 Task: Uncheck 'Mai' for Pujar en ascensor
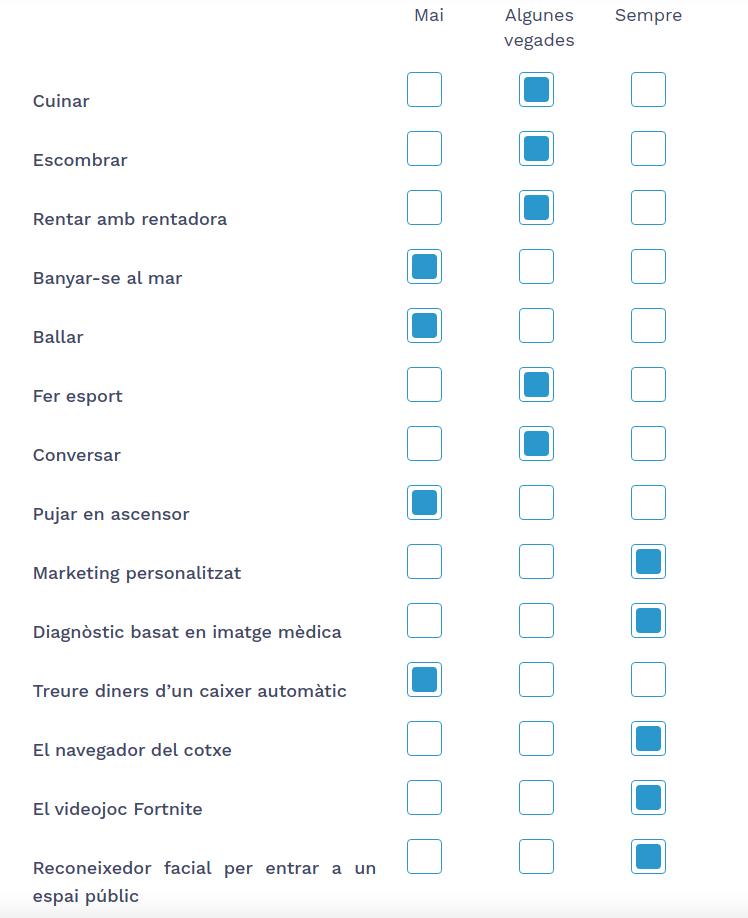point(424,503)
